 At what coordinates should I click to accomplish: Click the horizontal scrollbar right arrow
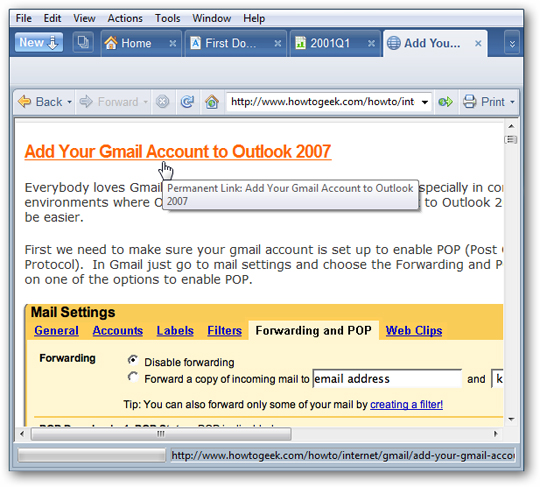click(x=496, y=434)
